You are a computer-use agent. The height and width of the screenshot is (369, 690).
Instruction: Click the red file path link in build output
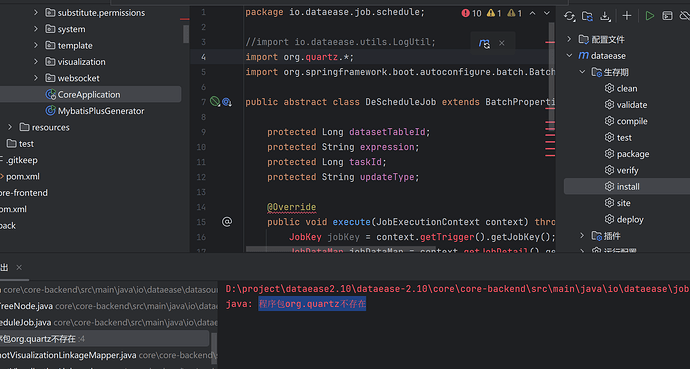point(458,289)
